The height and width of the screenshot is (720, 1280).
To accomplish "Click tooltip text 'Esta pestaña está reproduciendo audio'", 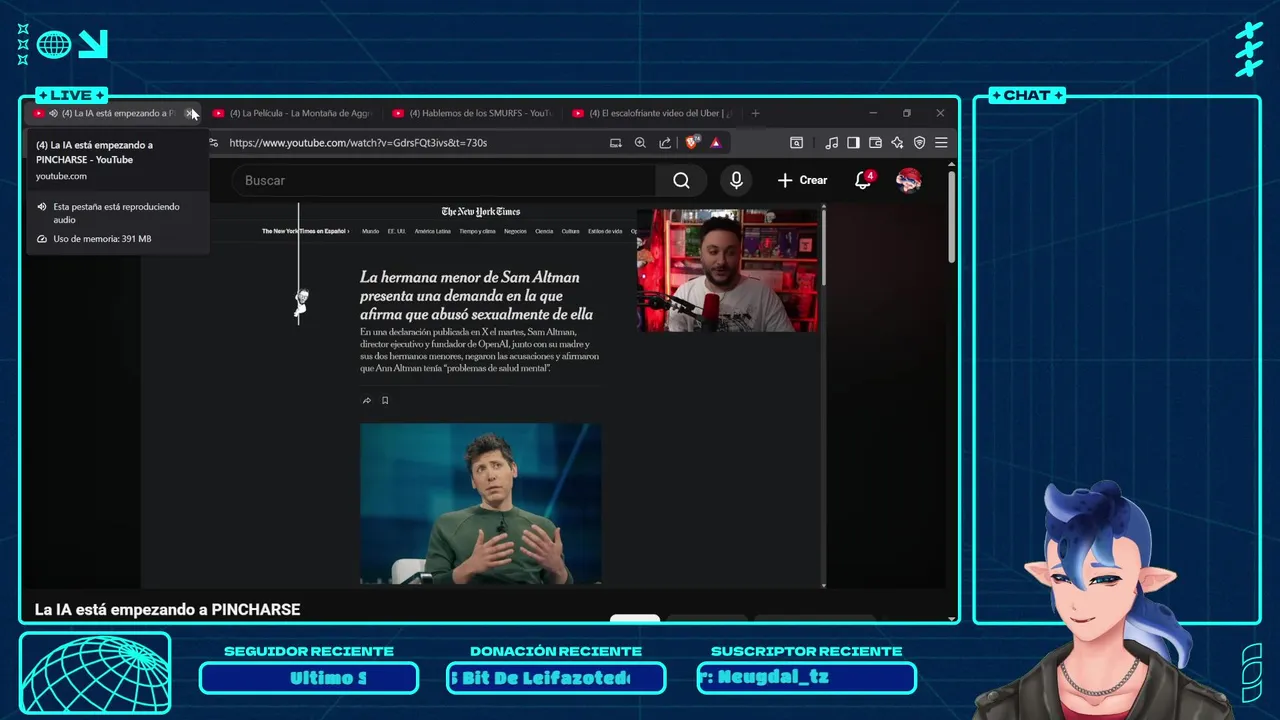I will [x=116, y=213].
